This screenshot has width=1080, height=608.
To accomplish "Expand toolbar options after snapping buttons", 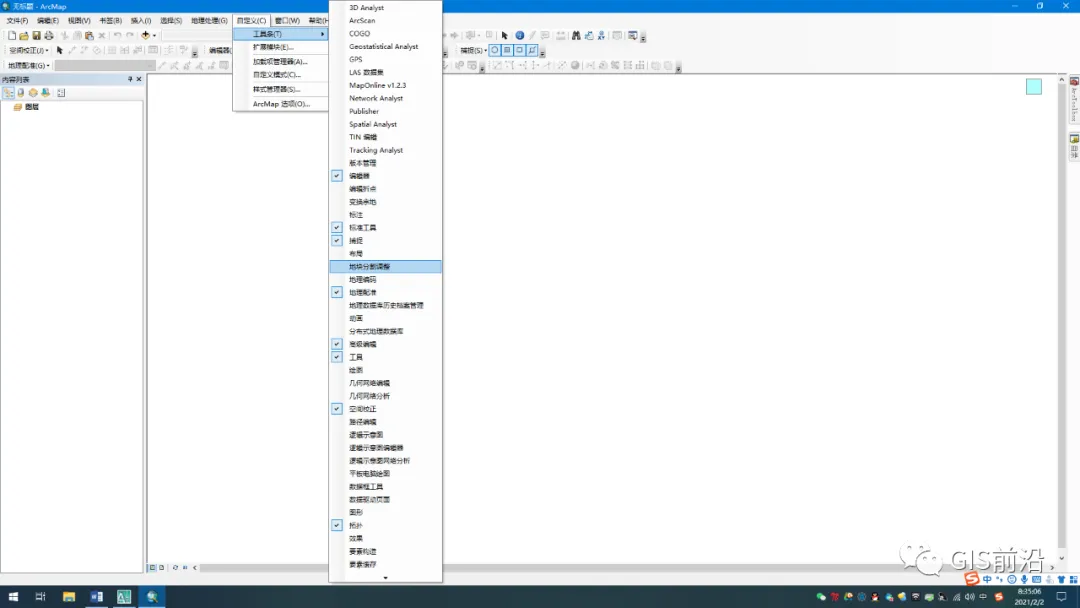I will (543, 52).
